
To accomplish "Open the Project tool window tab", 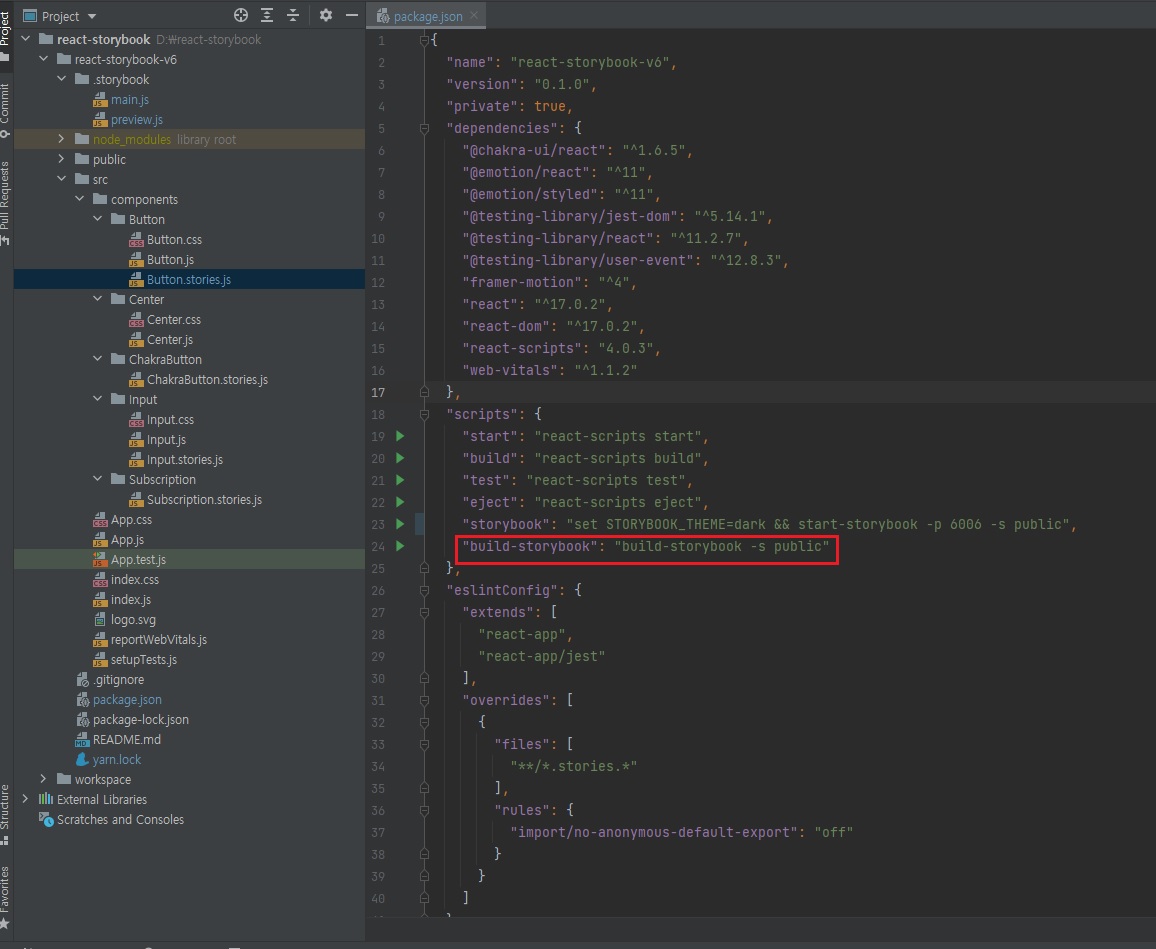I will pos(5,35).
